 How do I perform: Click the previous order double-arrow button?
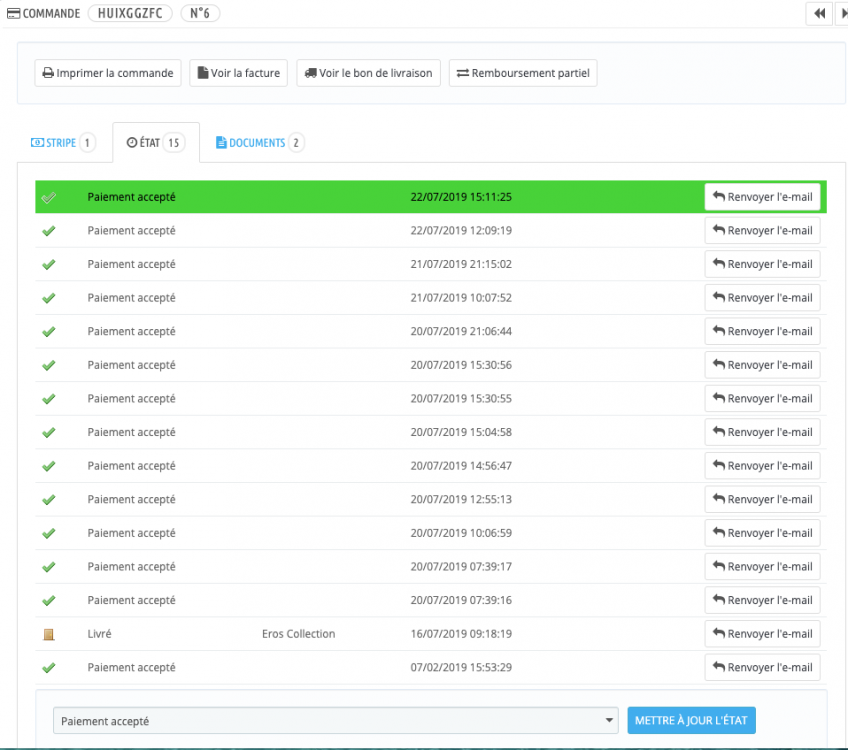coord(819,14)
